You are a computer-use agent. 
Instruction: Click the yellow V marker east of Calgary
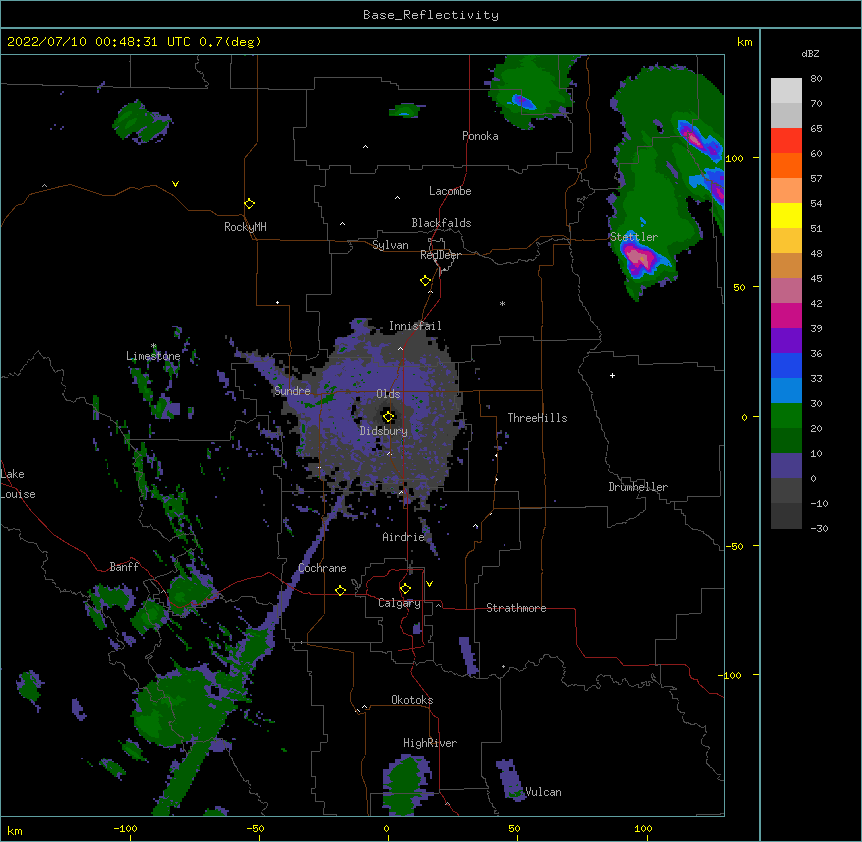(429, 584)
